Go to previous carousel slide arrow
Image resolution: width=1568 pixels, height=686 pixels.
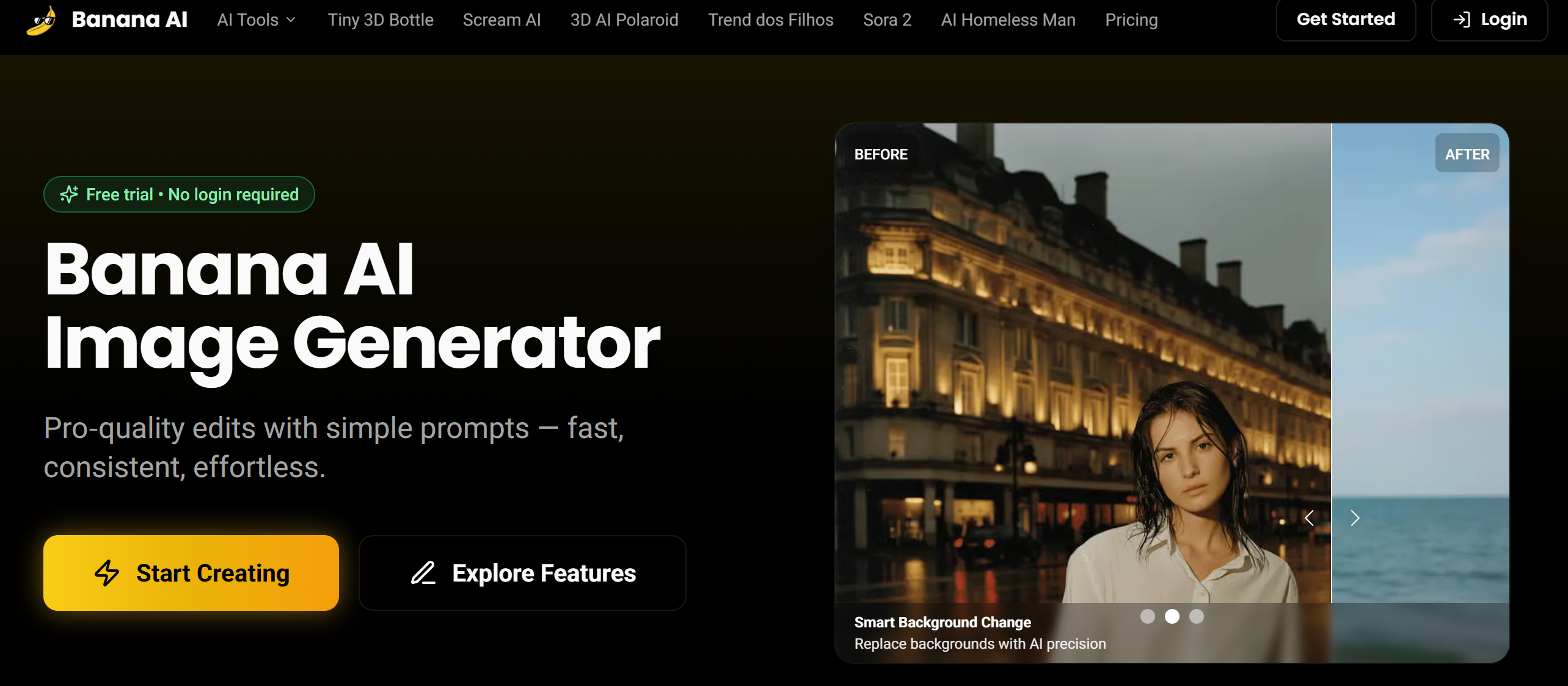(x=1309, y=518)
